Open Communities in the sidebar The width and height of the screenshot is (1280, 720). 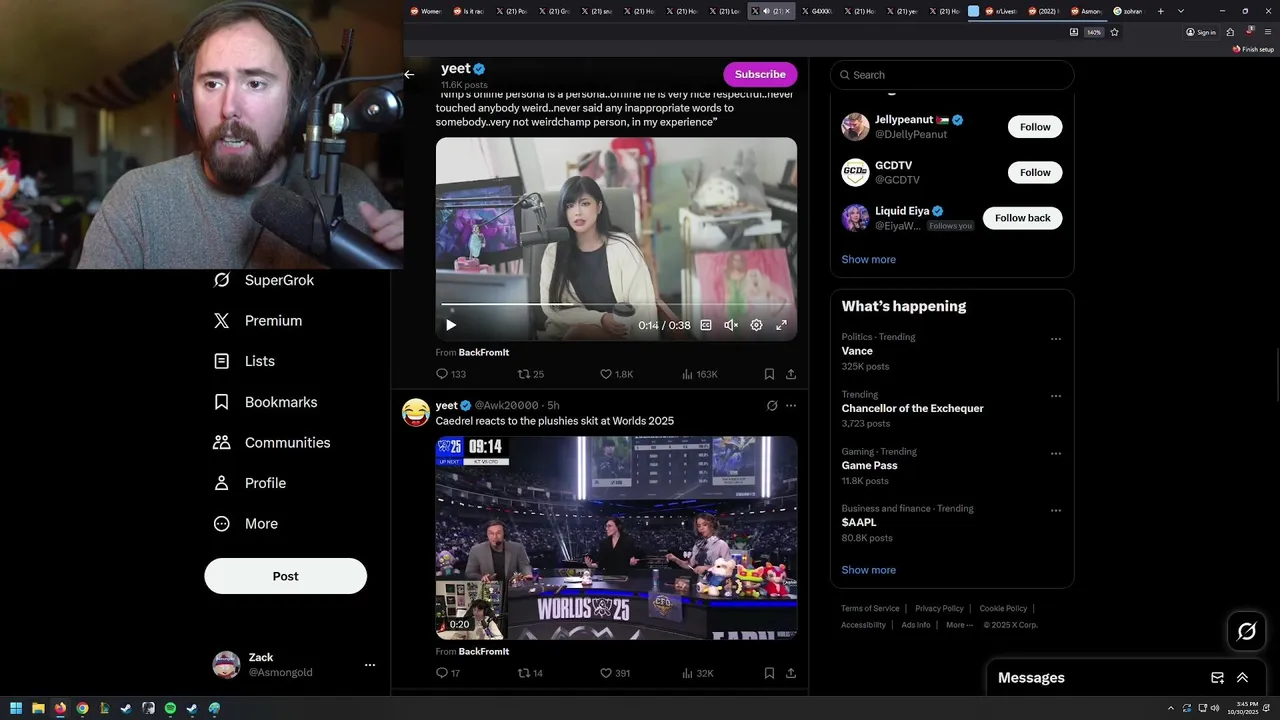tap(271, 442)
